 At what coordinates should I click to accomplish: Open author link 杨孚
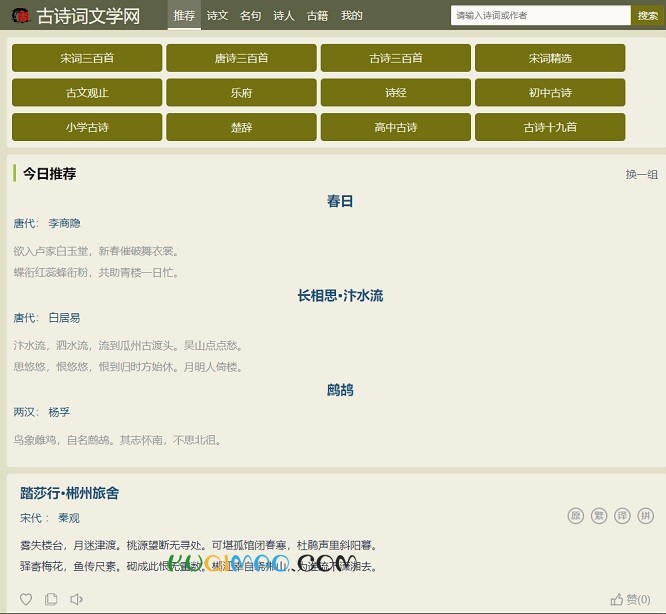coord(59,411)
